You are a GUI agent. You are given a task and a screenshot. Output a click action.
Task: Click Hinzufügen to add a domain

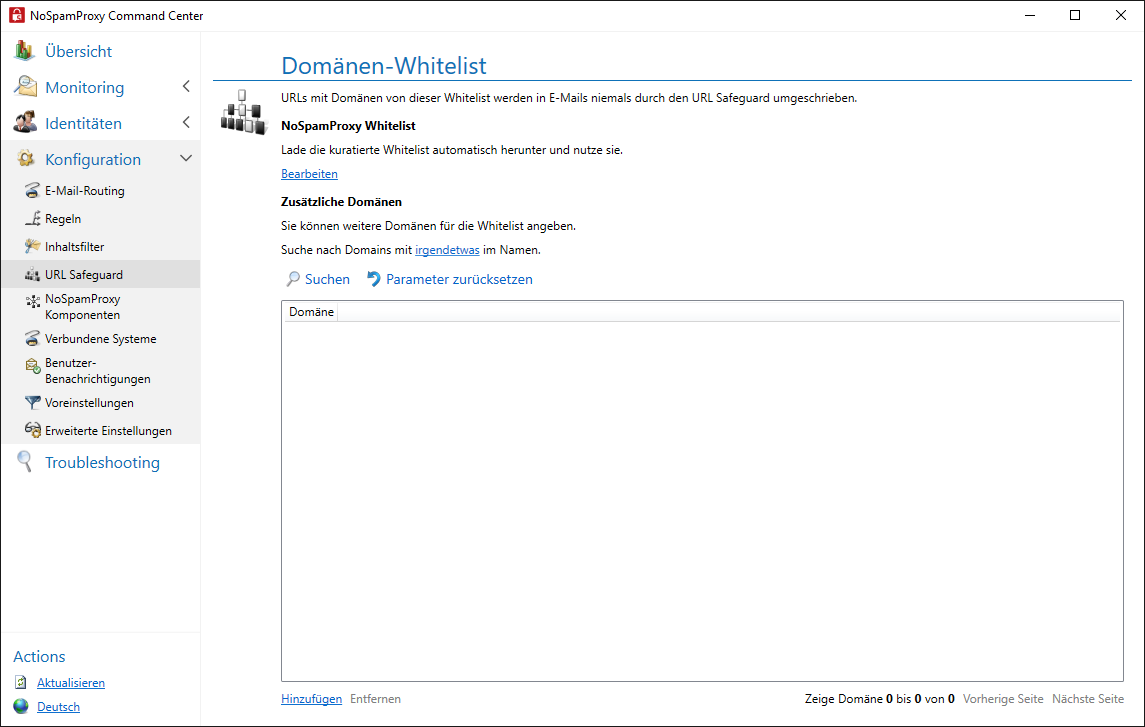tap(312, 699)
